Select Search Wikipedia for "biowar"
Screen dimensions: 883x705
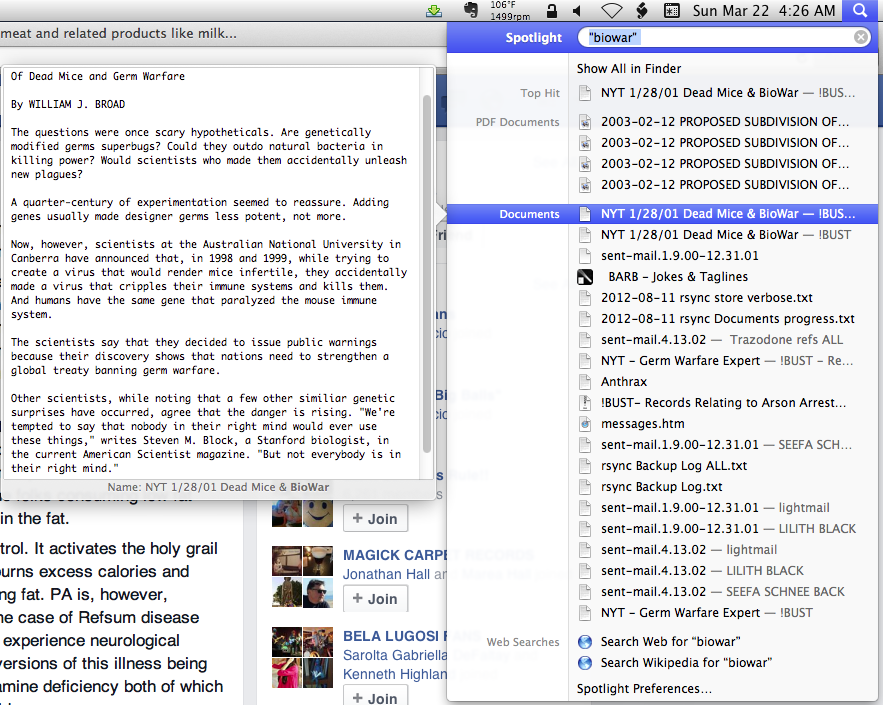tap(686, 663)
